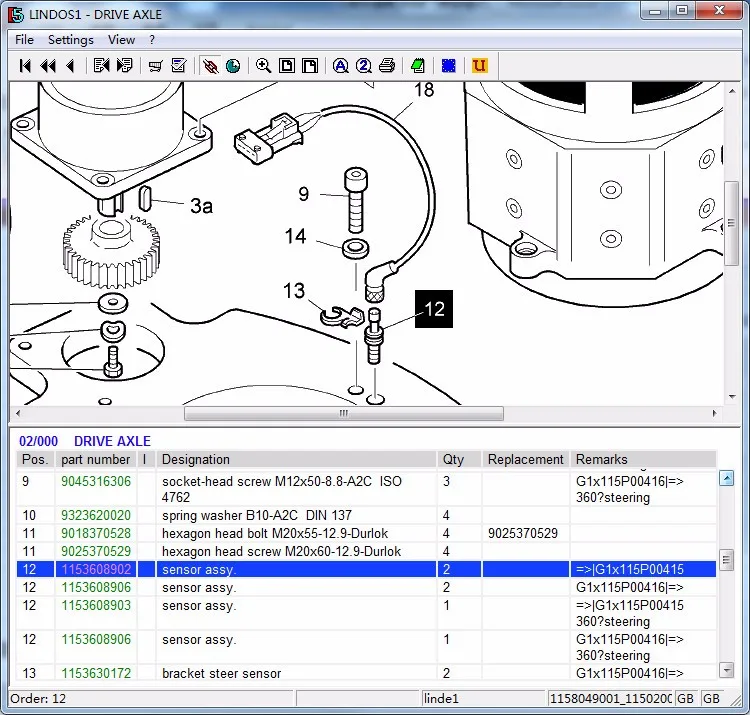Select part number 1153630172
This screenshot has width=750, height=715.
point(96,673)
